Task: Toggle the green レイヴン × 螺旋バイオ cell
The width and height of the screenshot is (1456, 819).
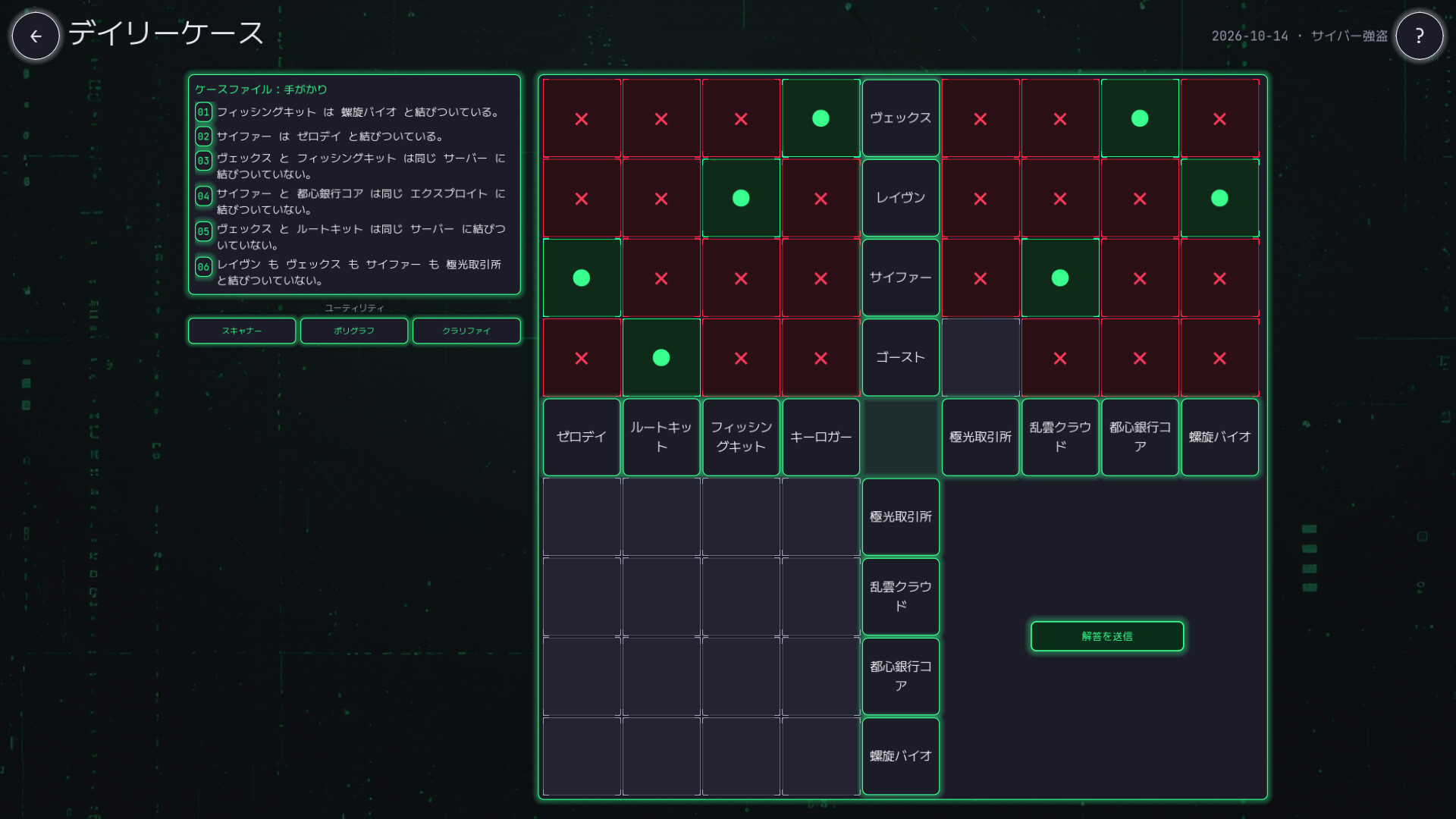Action: click(x=1219, y=198)
